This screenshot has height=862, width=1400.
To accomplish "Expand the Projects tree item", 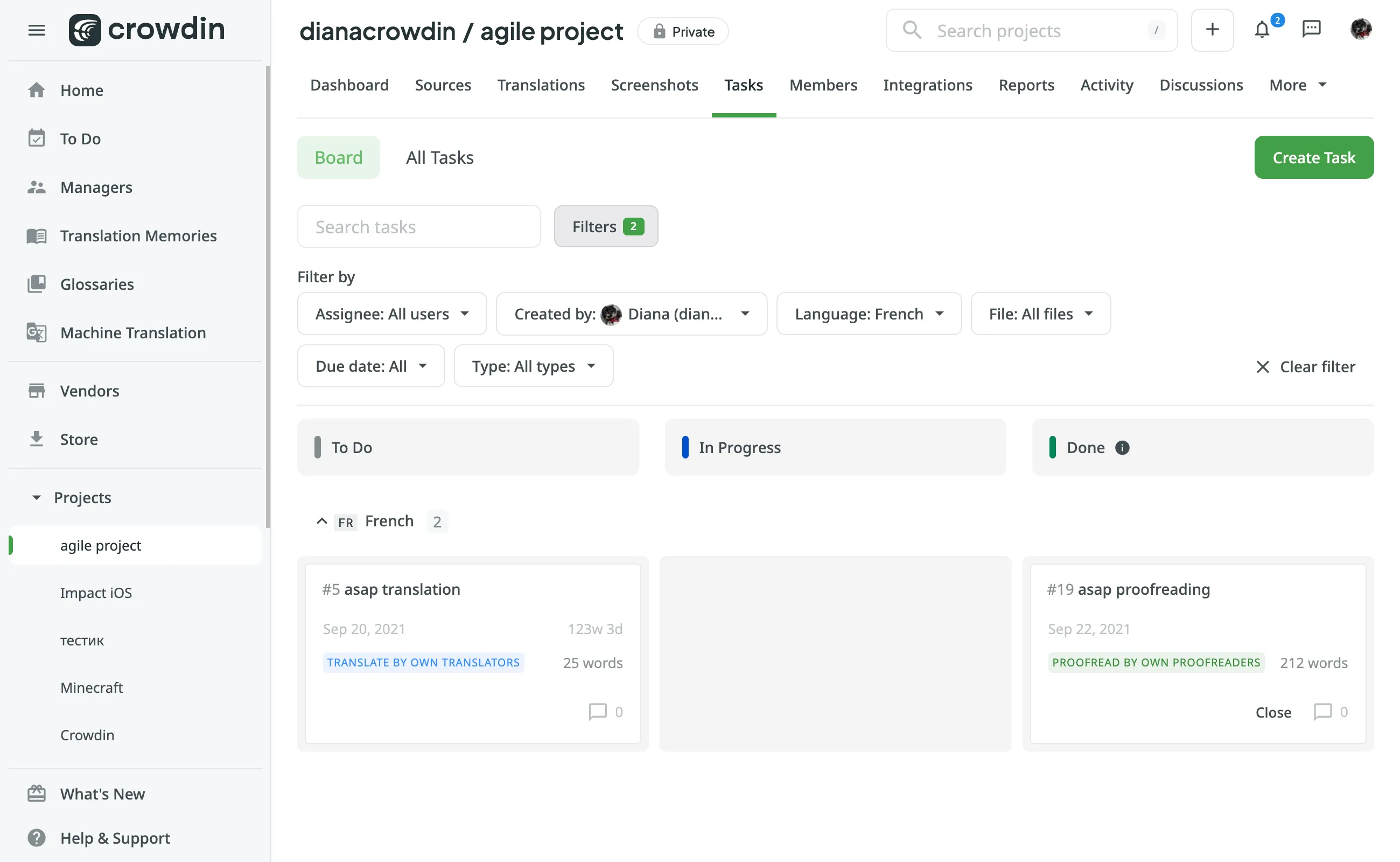I will click(x=36, y=497).
